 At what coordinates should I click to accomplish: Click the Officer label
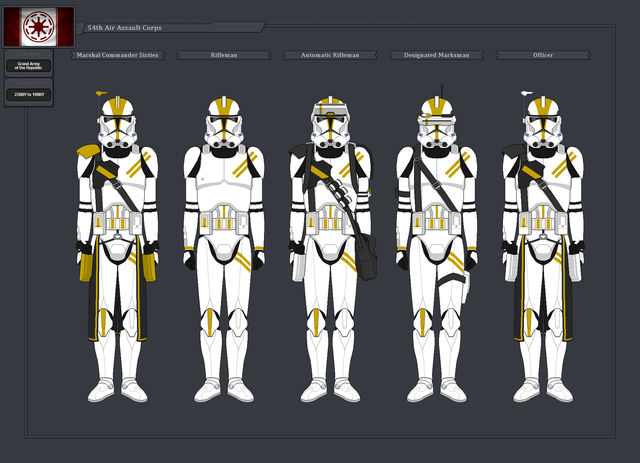543,55
